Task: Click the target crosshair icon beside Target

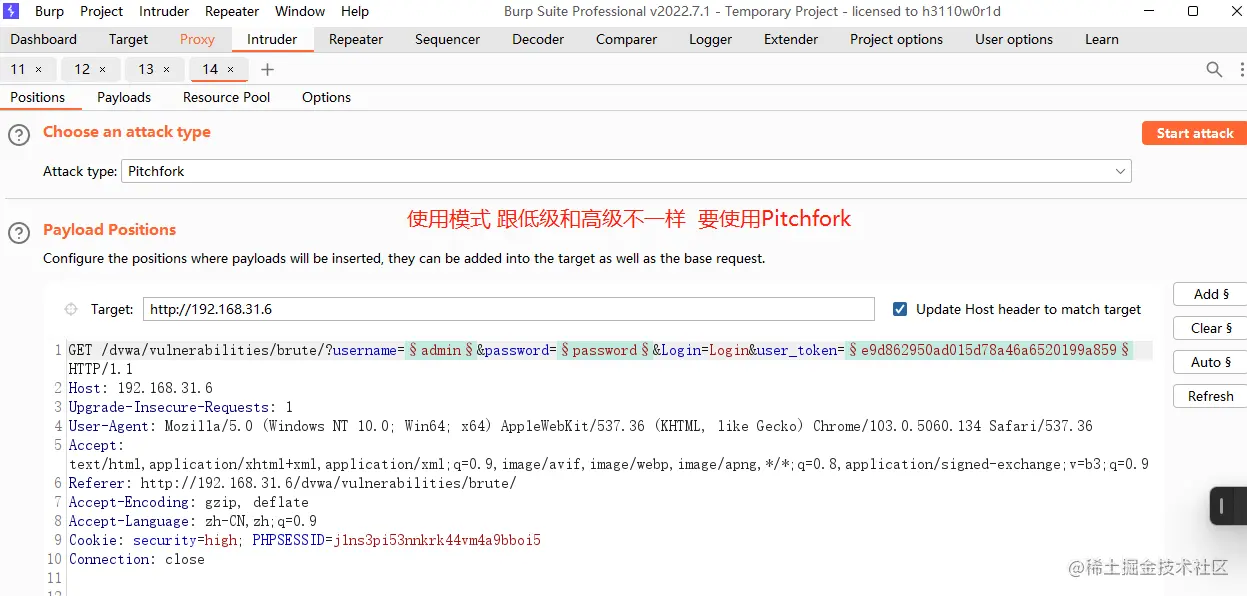Action: pyautogui.click(x=71, y=309)
